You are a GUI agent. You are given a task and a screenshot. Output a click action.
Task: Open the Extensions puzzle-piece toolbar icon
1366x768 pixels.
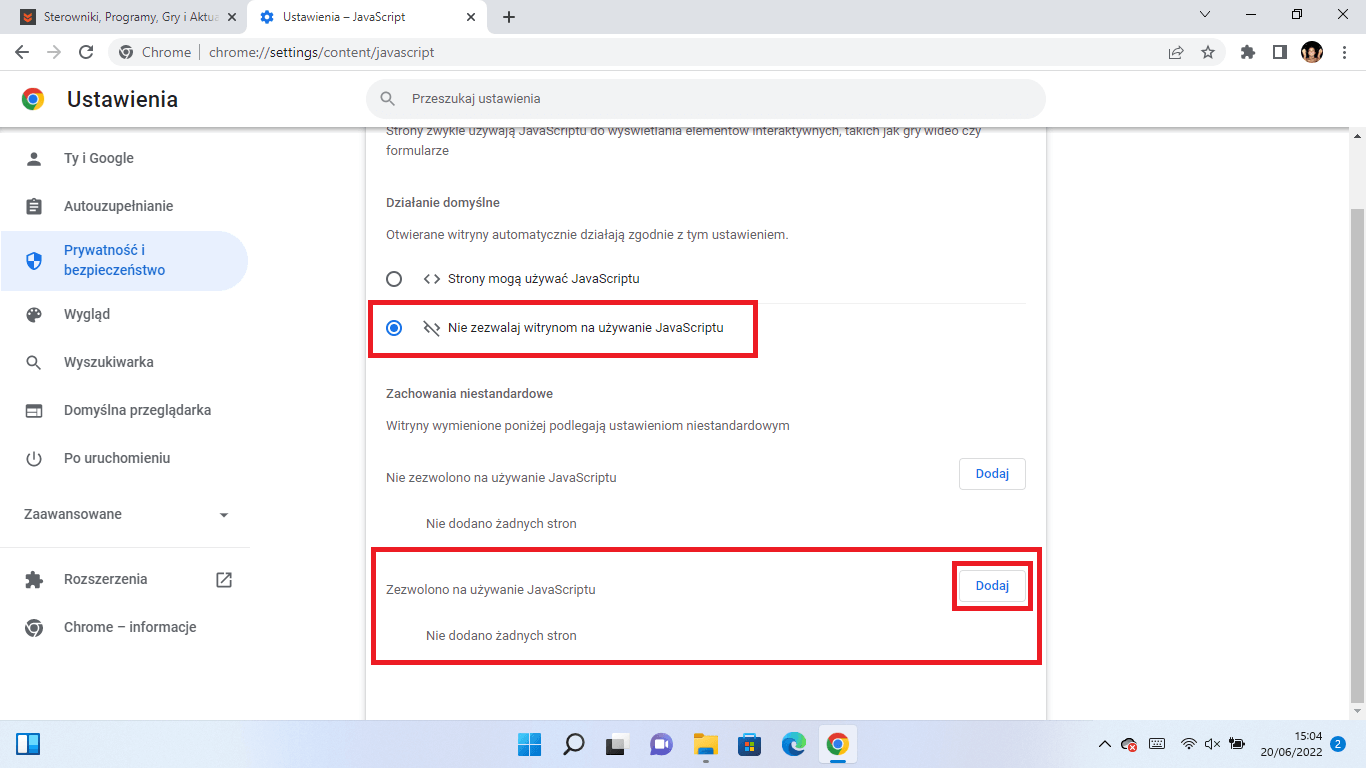tap(1247, 52)
